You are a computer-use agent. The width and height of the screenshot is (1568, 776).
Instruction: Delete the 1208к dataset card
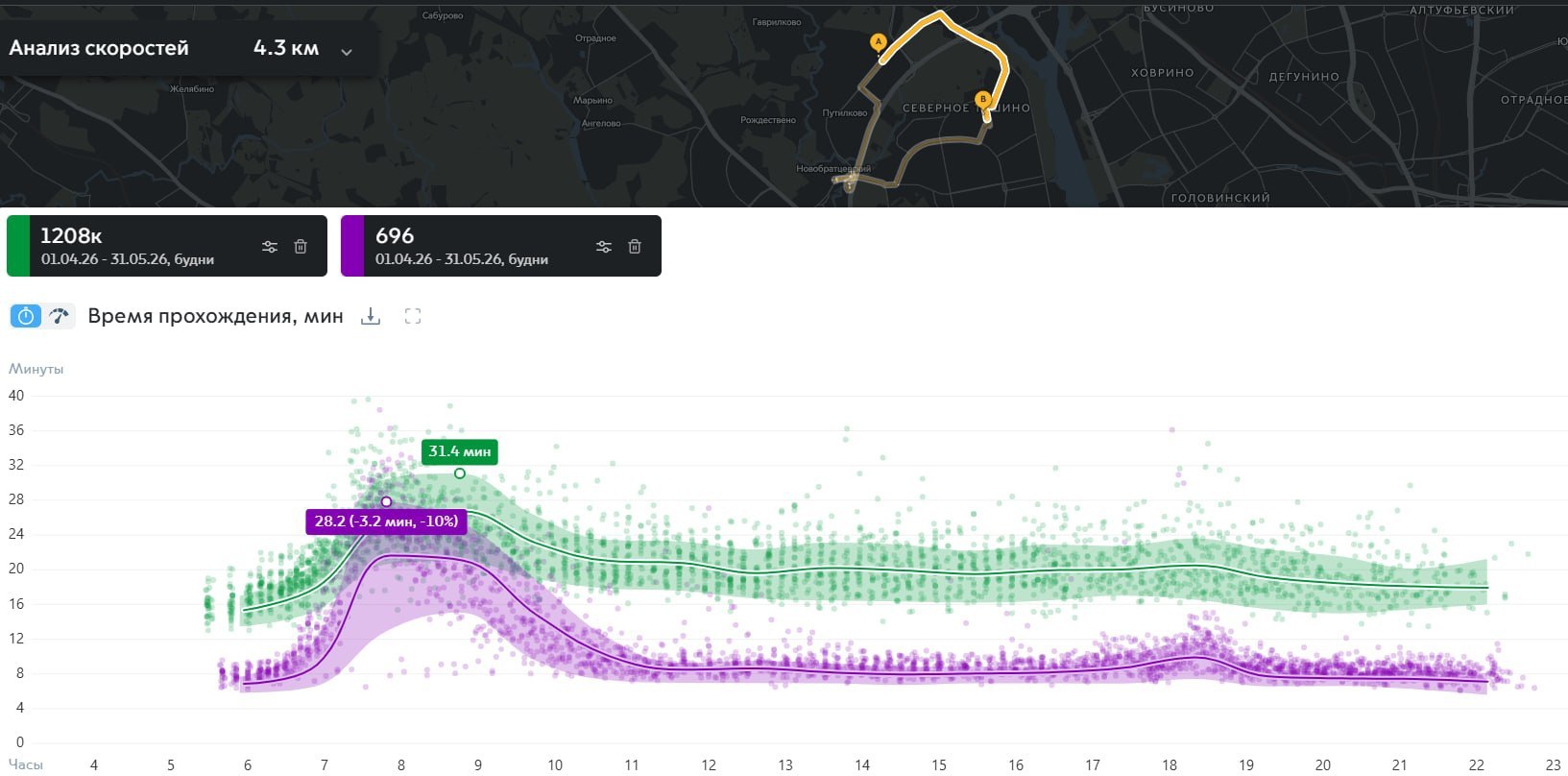[x=301, y=247]
